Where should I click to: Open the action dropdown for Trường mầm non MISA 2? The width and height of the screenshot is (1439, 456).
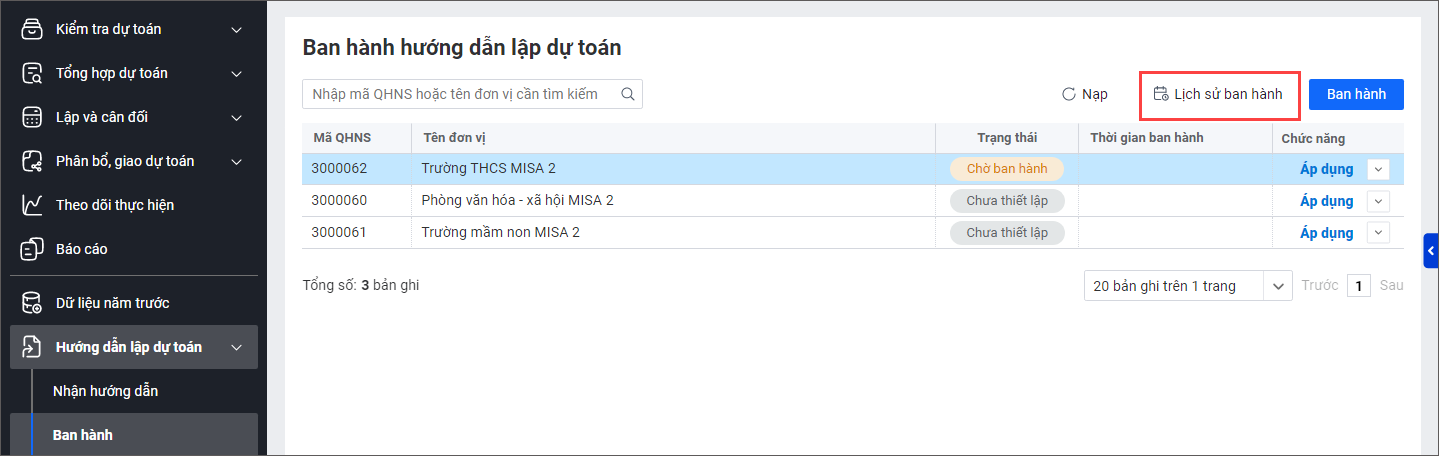pos(1378,233)
